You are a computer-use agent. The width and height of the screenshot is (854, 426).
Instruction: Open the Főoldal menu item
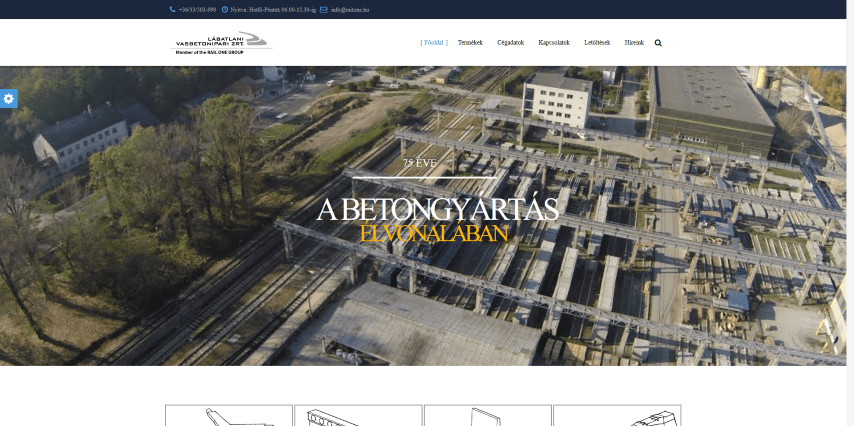434,43
